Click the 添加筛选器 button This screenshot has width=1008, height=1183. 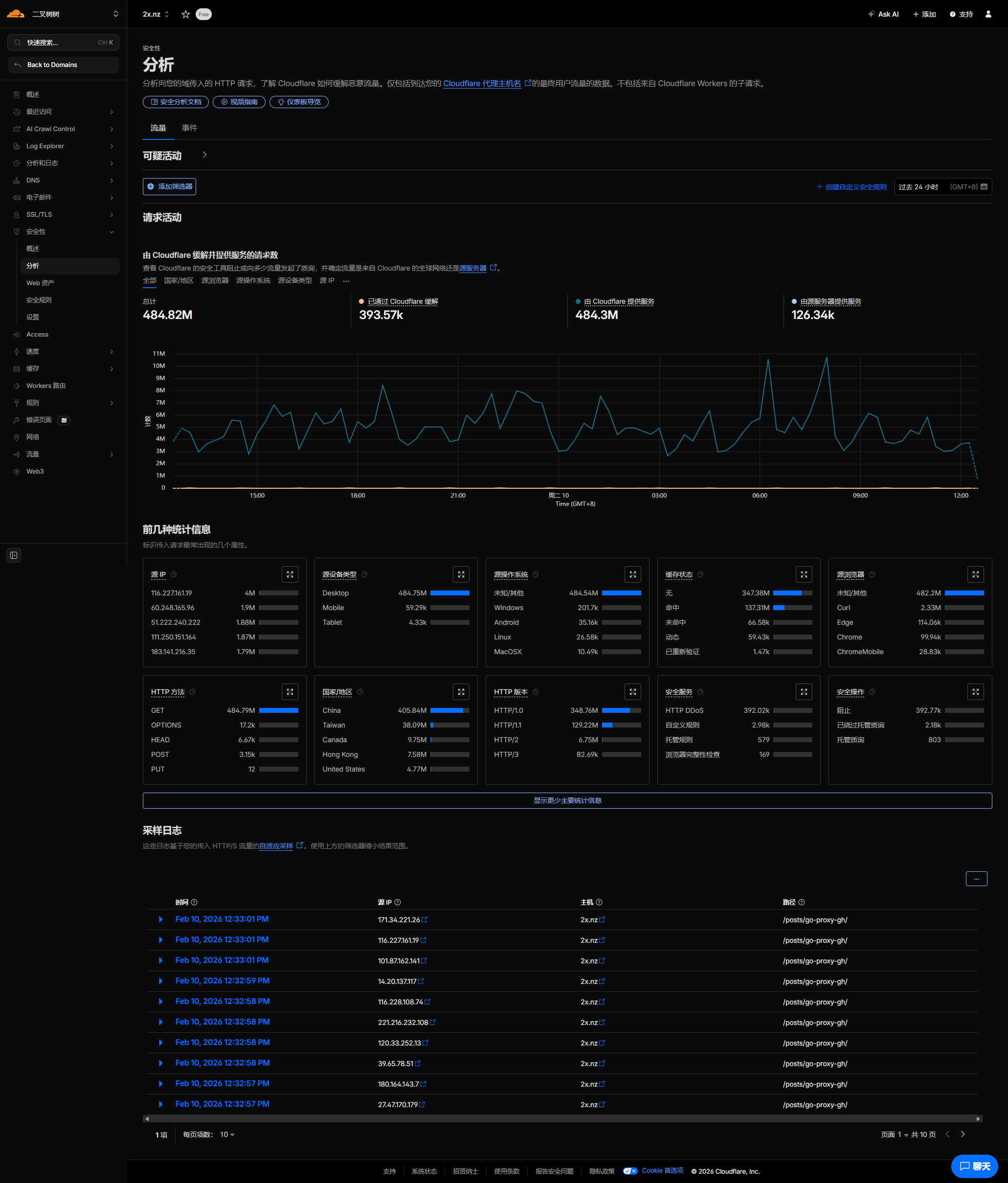click(170, 187)
